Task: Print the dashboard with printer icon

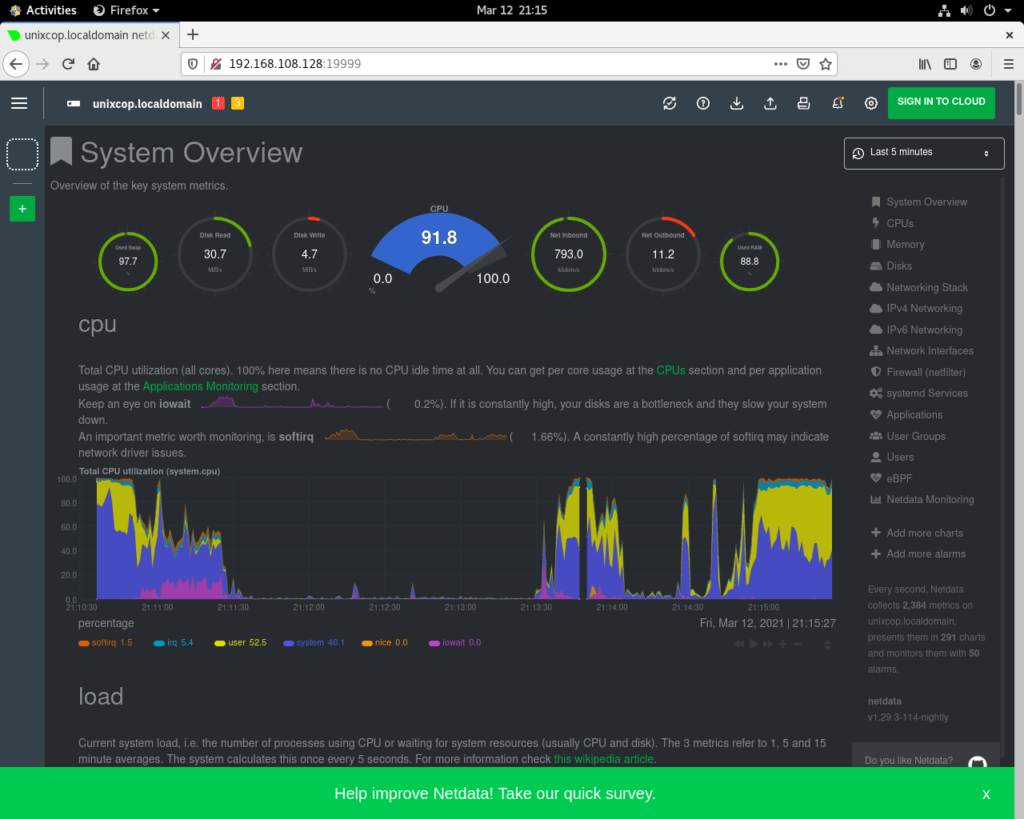Action: [x=804, y=103]
